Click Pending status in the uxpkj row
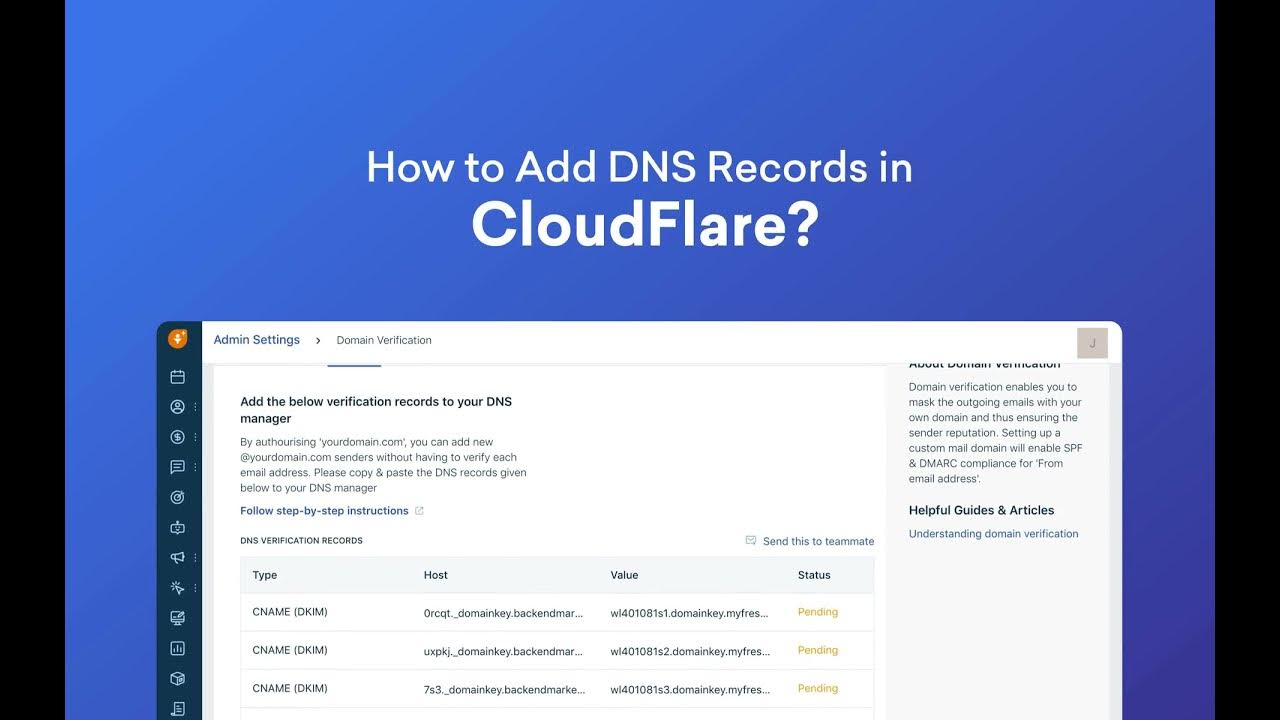 [x=818, y=650]
